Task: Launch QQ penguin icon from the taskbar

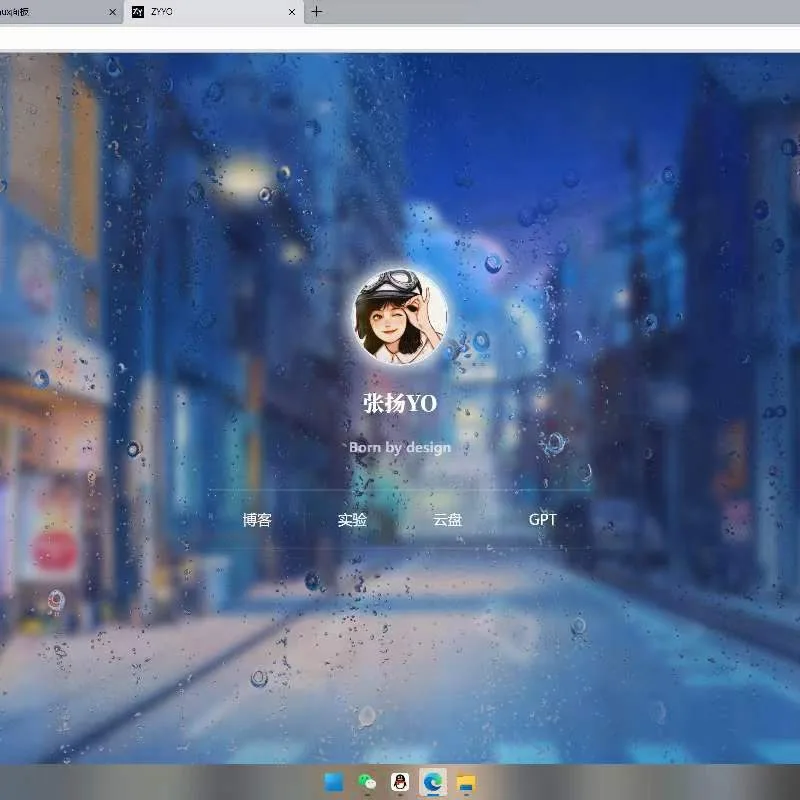Action: click(400, 782)
